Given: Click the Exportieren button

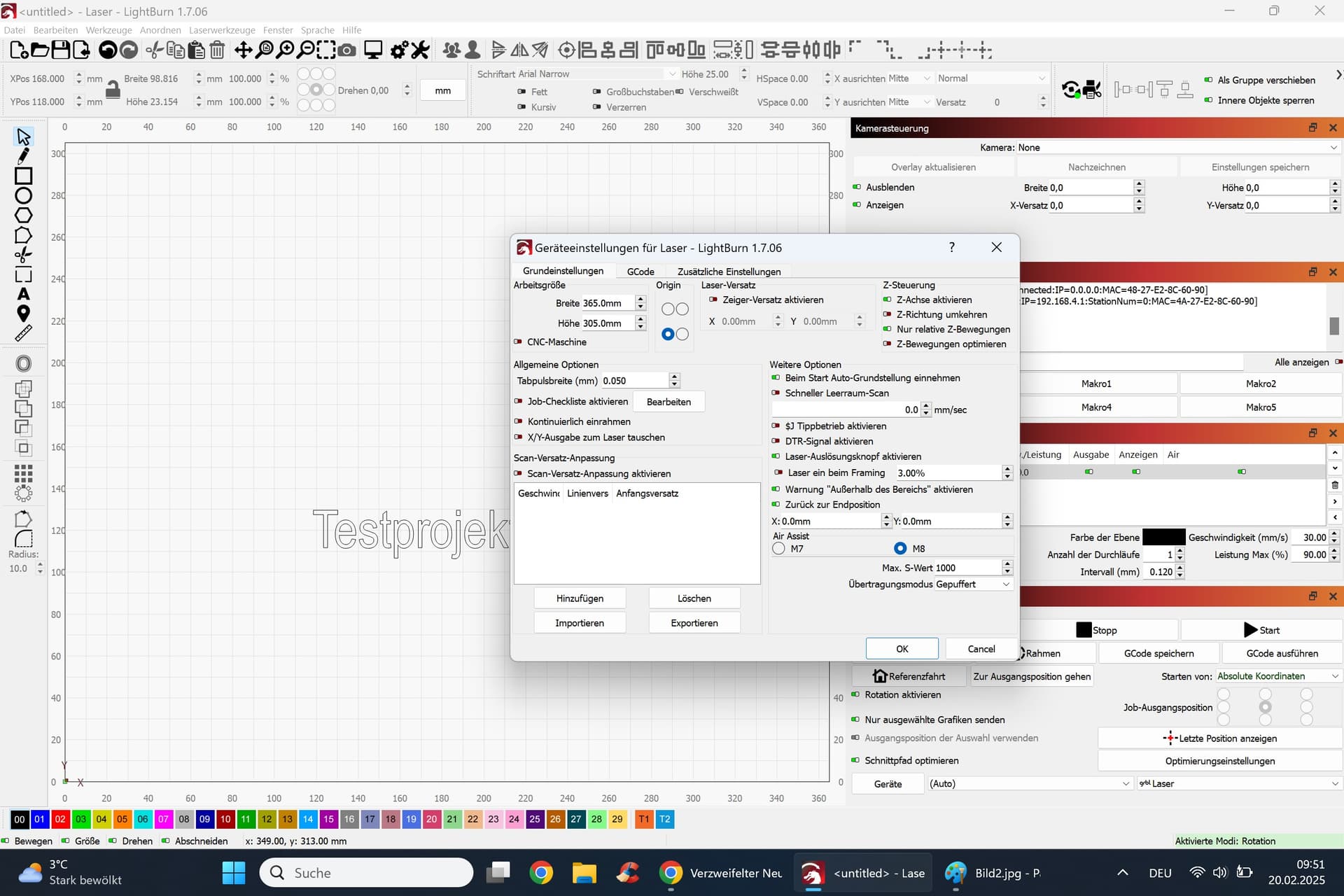Looking at the screenshot, I should point(694,623).
